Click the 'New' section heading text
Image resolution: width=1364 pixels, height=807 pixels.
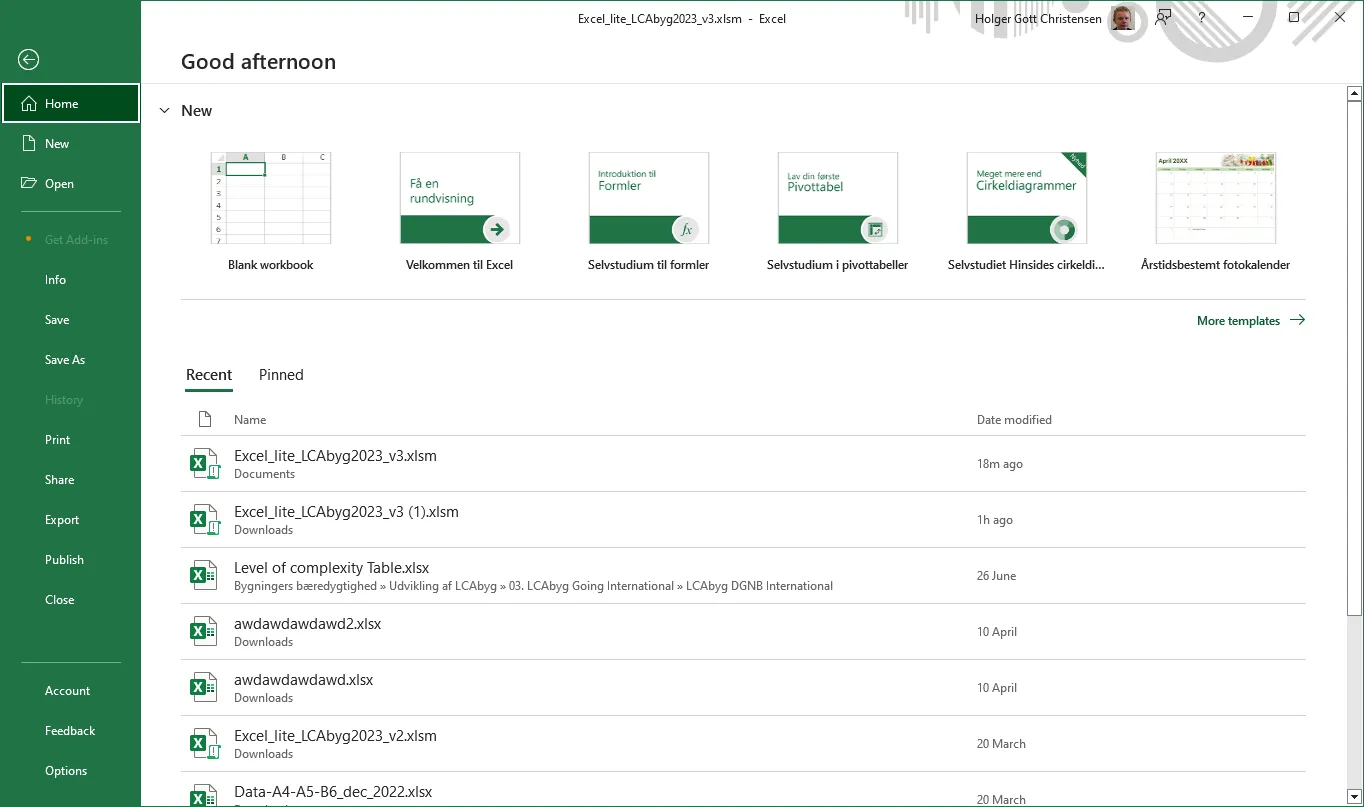point(196,111)
